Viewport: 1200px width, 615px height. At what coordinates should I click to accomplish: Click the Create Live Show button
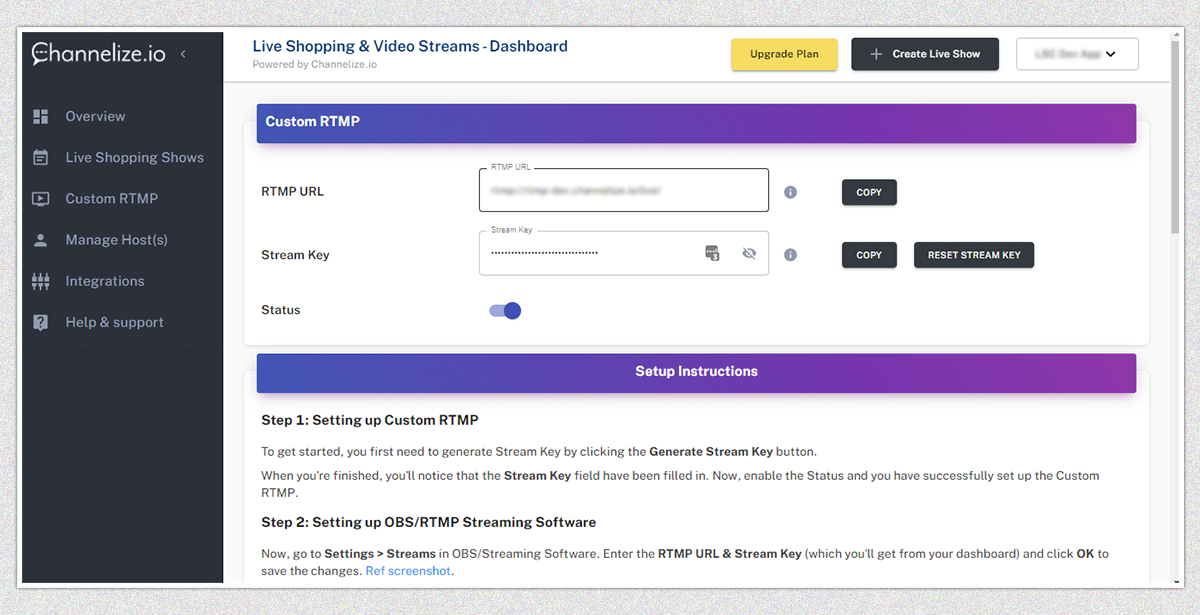coord(925,54)
